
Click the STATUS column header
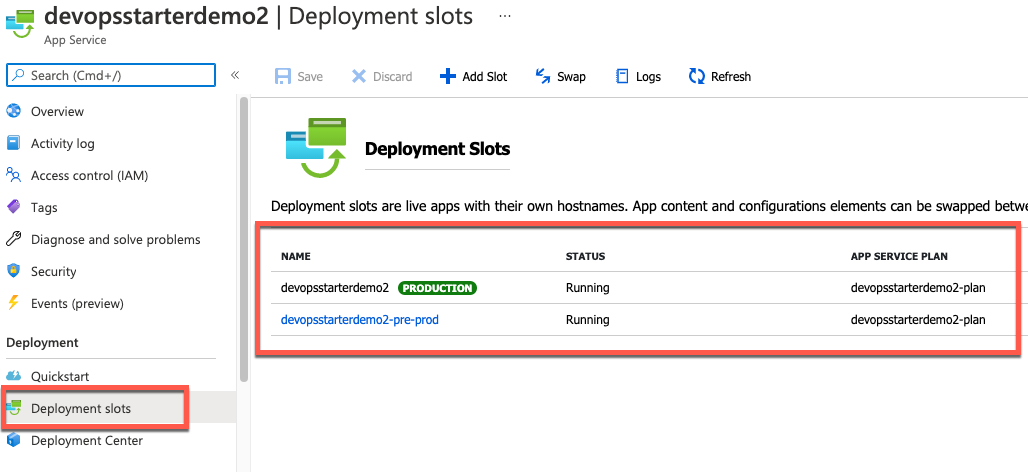coord(585,256)
